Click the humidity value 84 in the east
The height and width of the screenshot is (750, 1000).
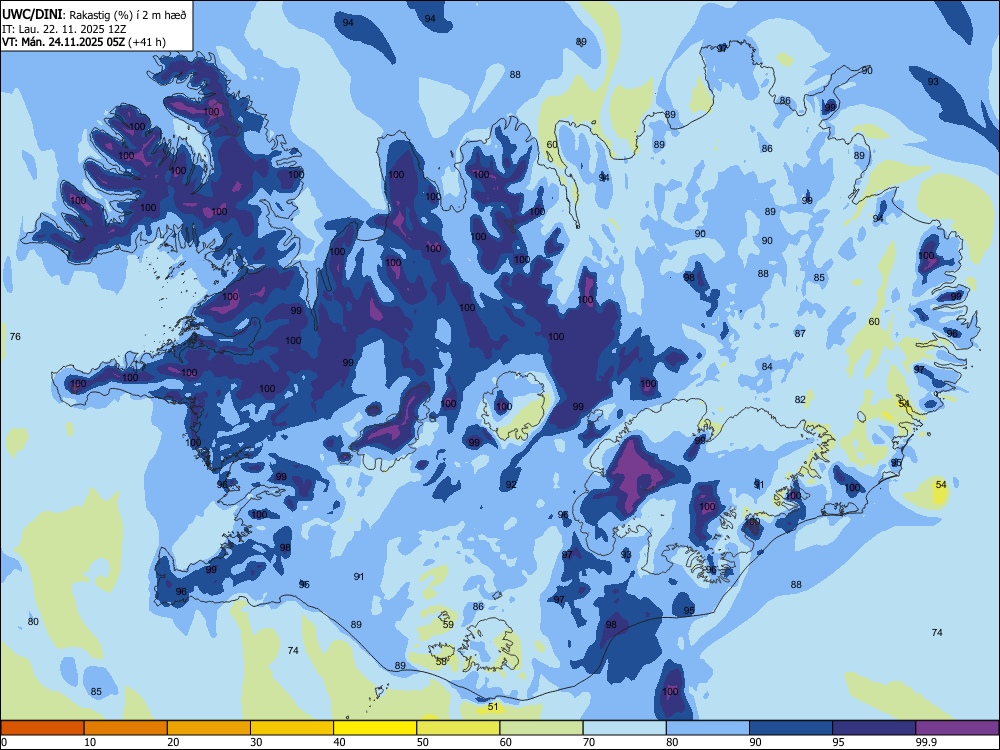[x=767, y=366]
